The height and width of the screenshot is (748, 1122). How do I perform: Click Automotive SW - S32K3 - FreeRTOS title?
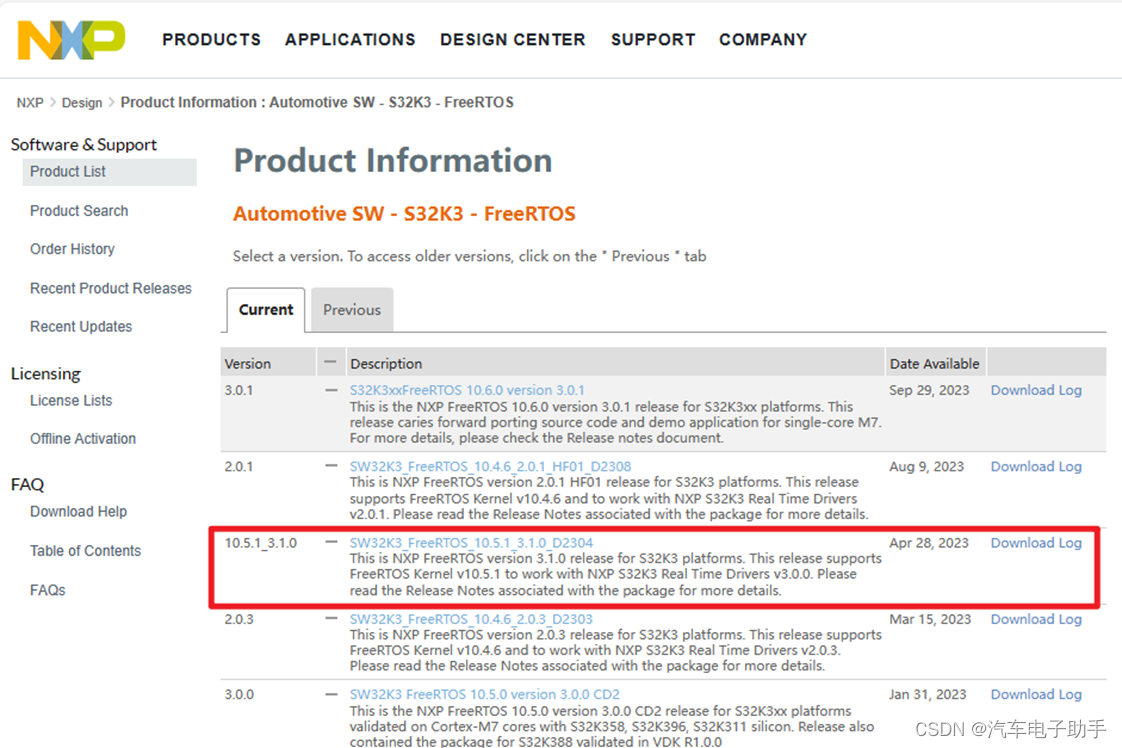[x=404, y=214]
